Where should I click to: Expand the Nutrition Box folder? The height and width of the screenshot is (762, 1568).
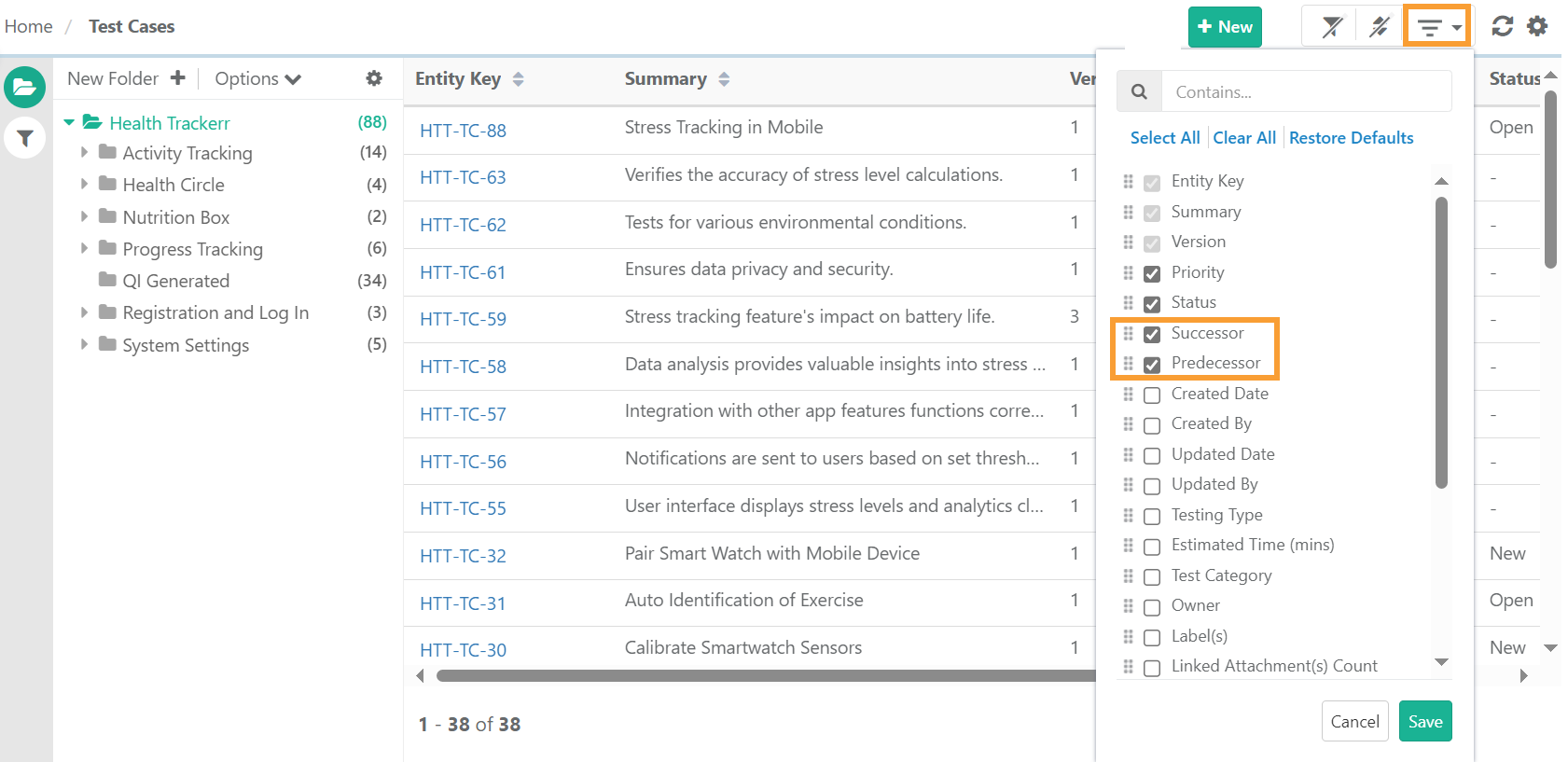pyautogui.click(x=84, y=216)
